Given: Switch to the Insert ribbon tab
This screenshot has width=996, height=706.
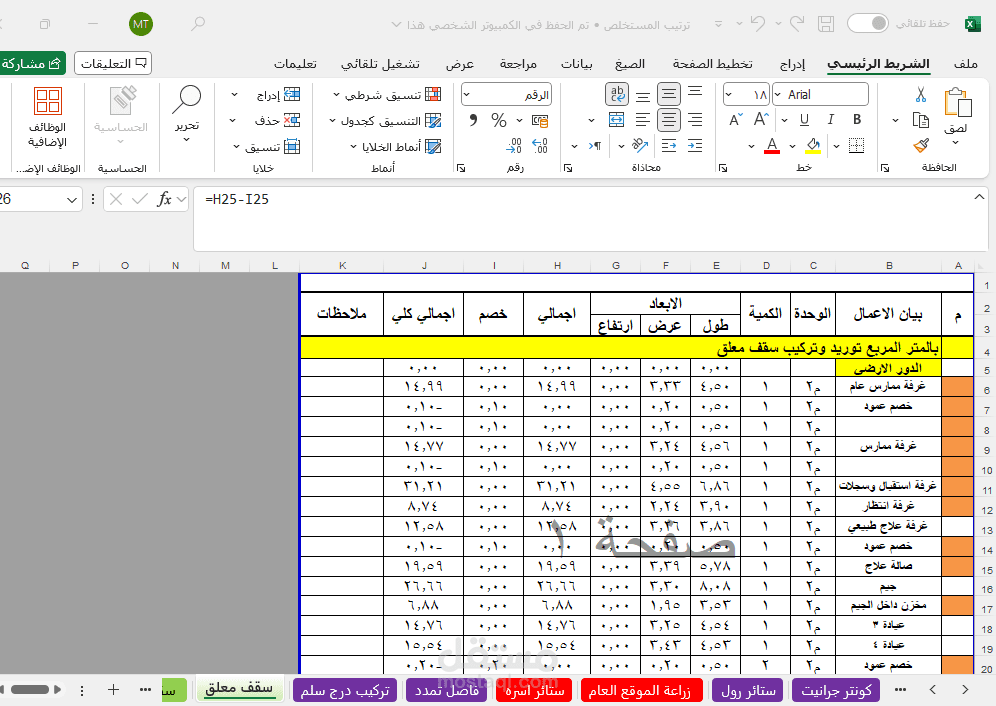Looking at the screenshot, I should click(x=792, y=64).
